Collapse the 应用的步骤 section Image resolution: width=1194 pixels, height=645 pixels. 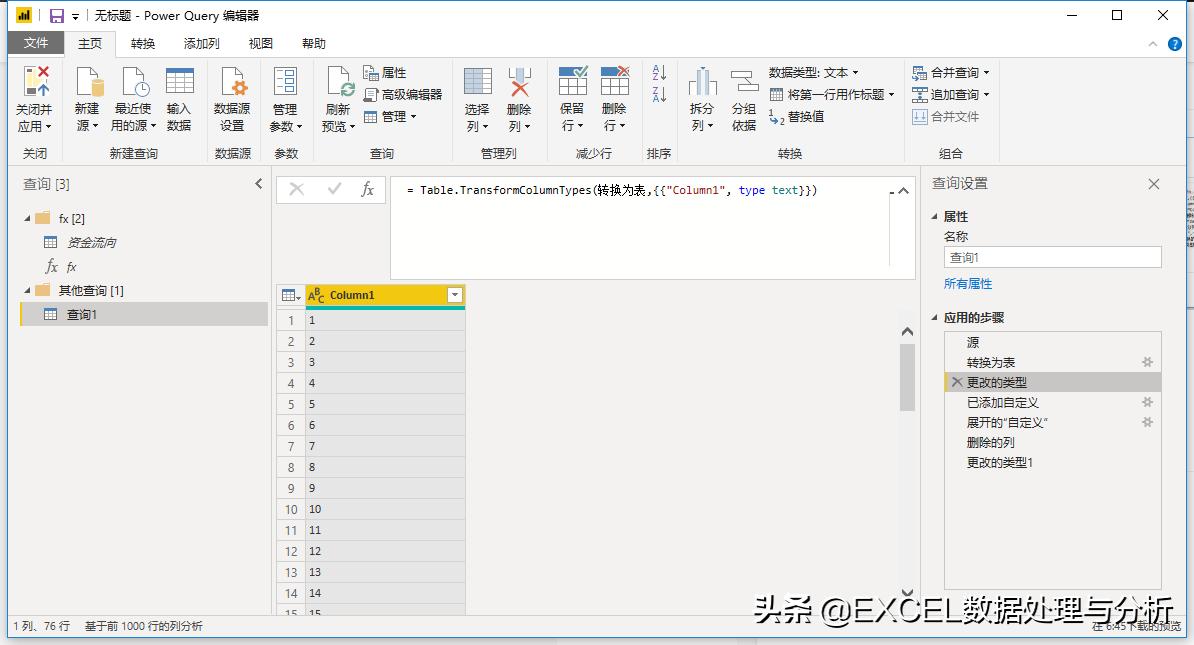(934, 318)
